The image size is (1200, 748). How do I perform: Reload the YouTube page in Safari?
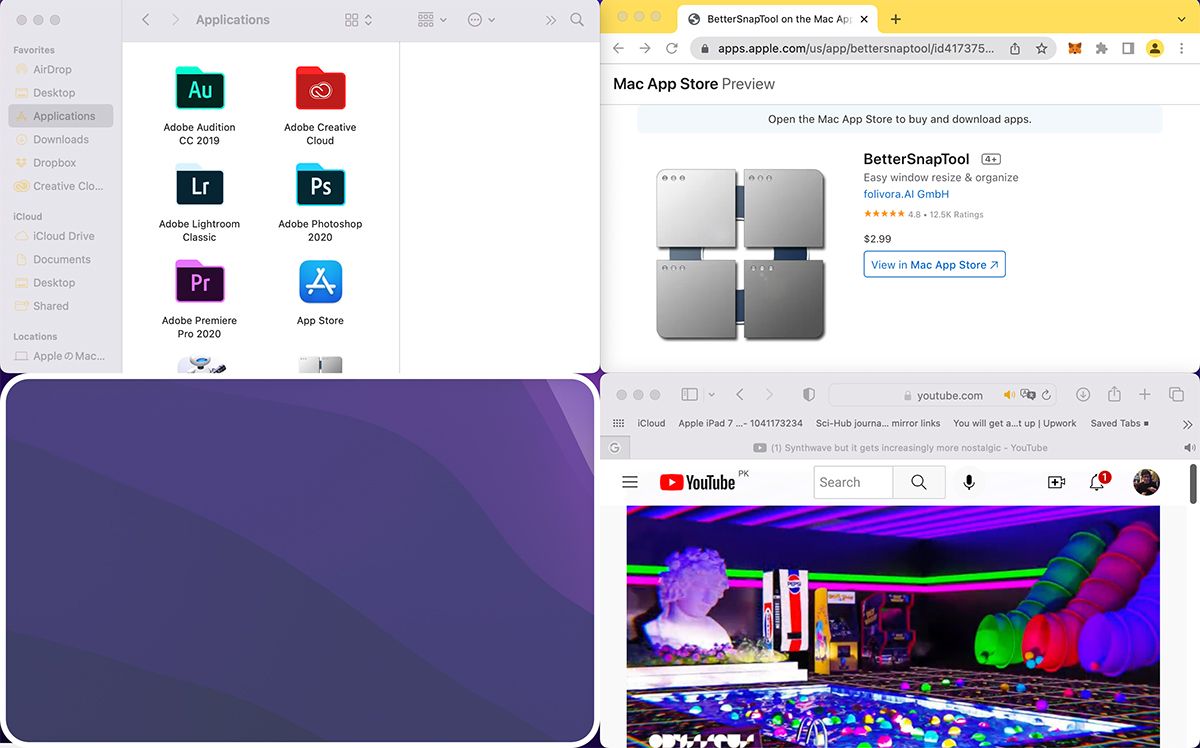click(1046, 395)
